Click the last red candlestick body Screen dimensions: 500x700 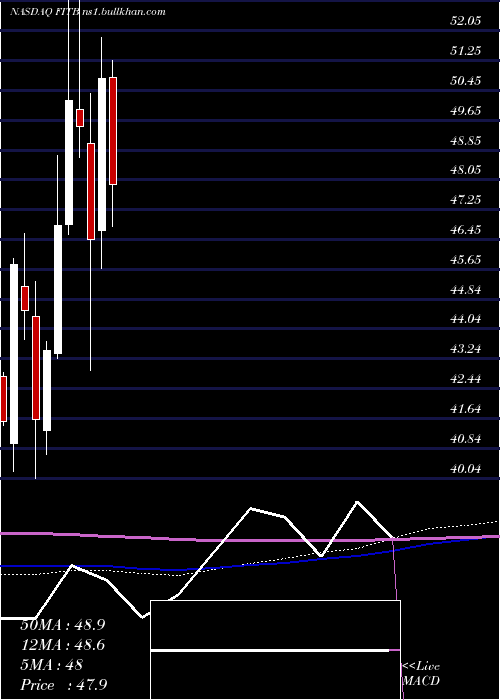[x=113, y=131]
